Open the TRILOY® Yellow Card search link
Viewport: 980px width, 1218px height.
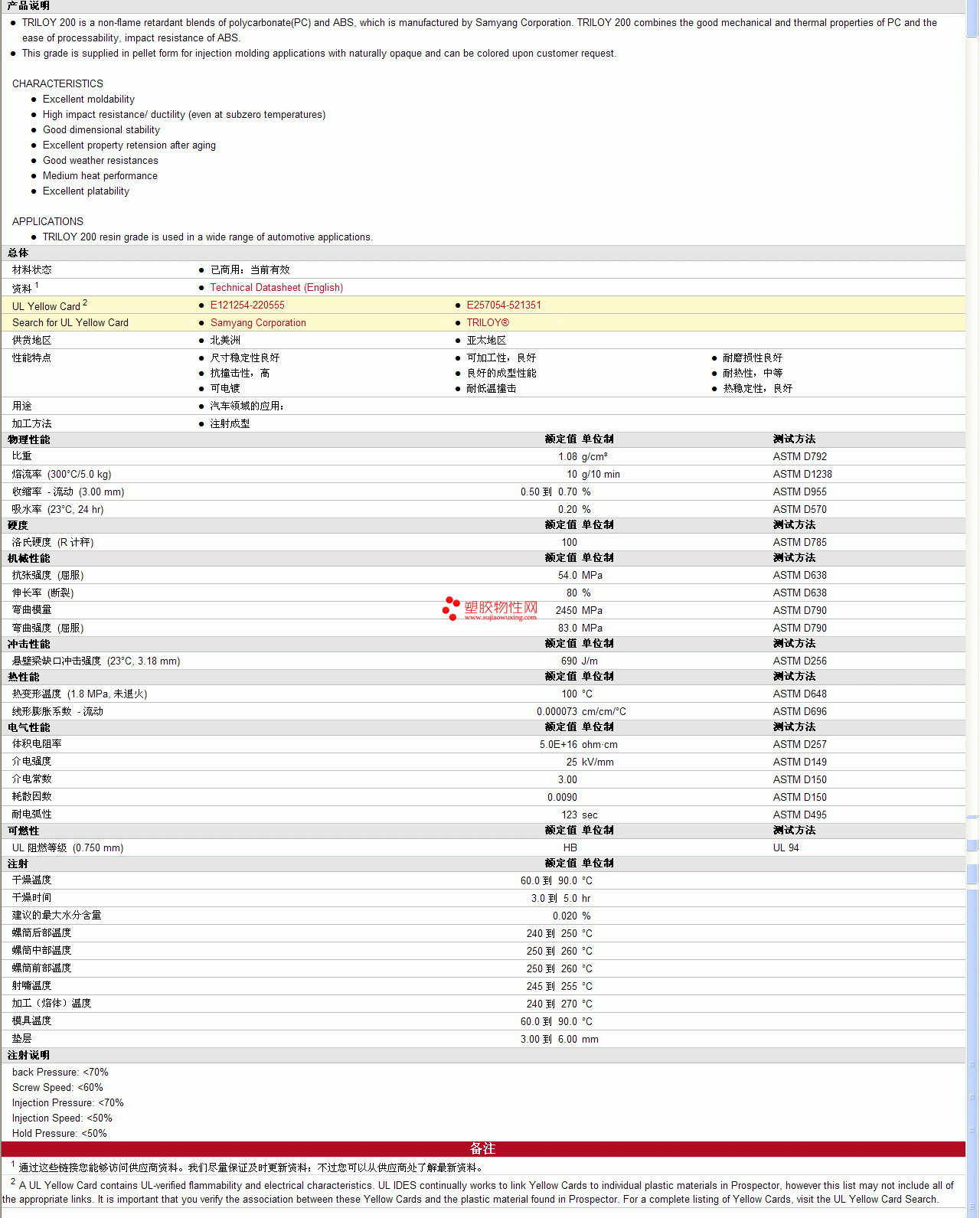click(x=488, y=323)
